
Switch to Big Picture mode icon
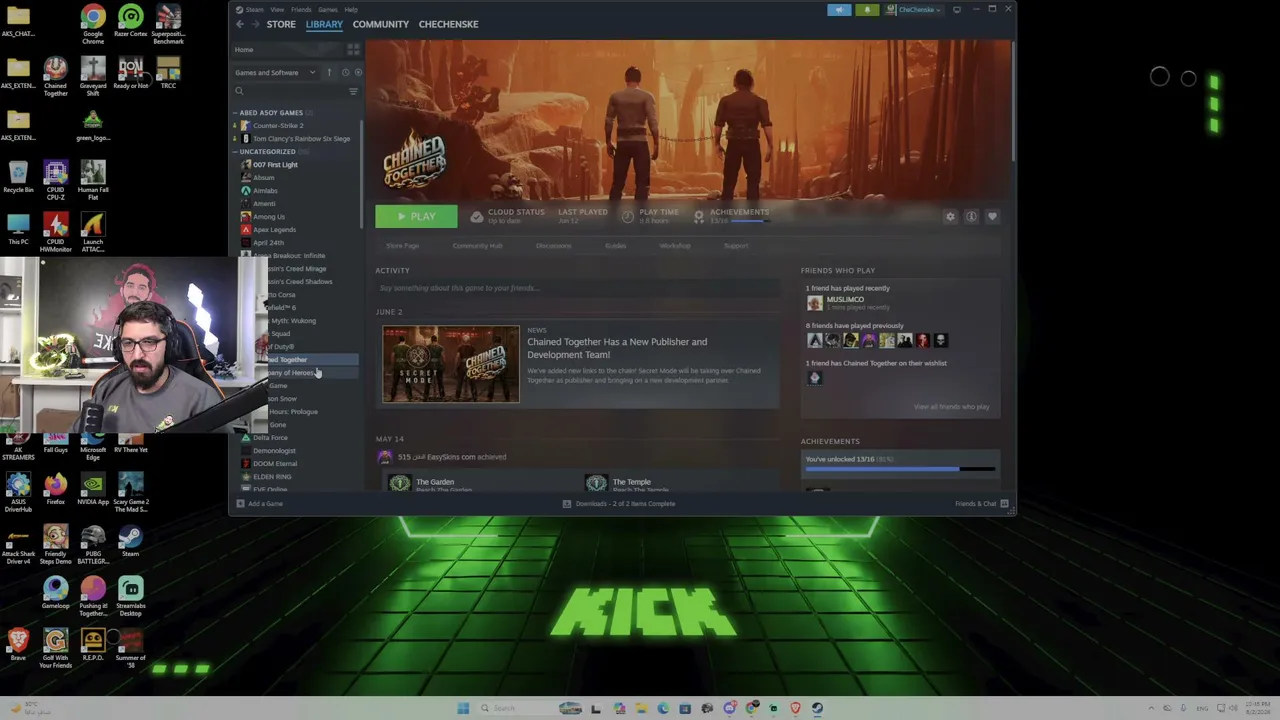957,10
